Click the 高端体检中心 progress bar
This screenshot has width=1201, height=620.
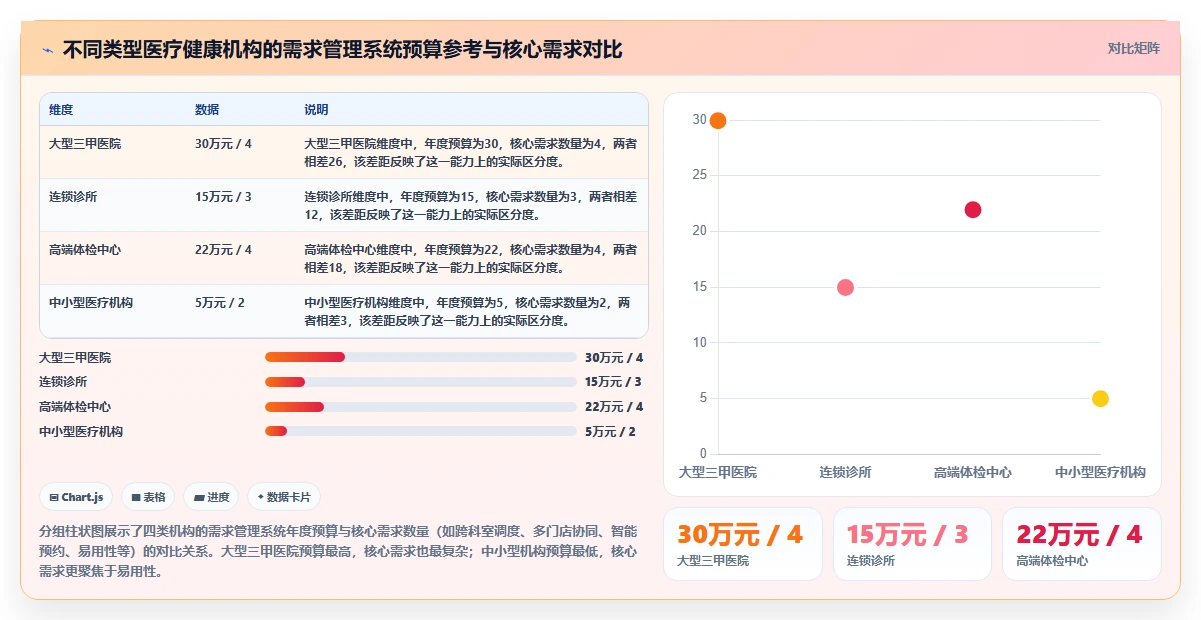(421, 407)
